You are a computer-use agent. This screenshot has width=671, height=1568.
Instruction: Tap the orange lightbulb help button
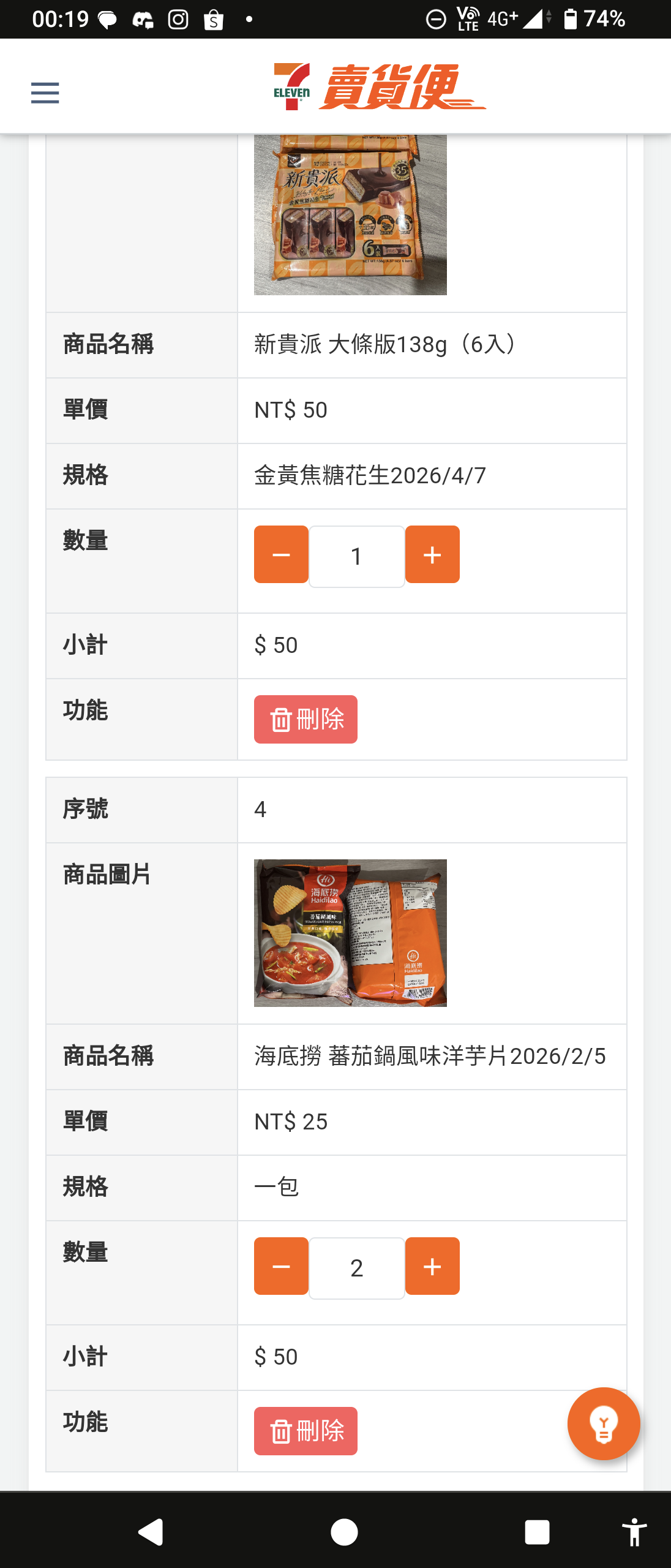tap(604, 1423)
